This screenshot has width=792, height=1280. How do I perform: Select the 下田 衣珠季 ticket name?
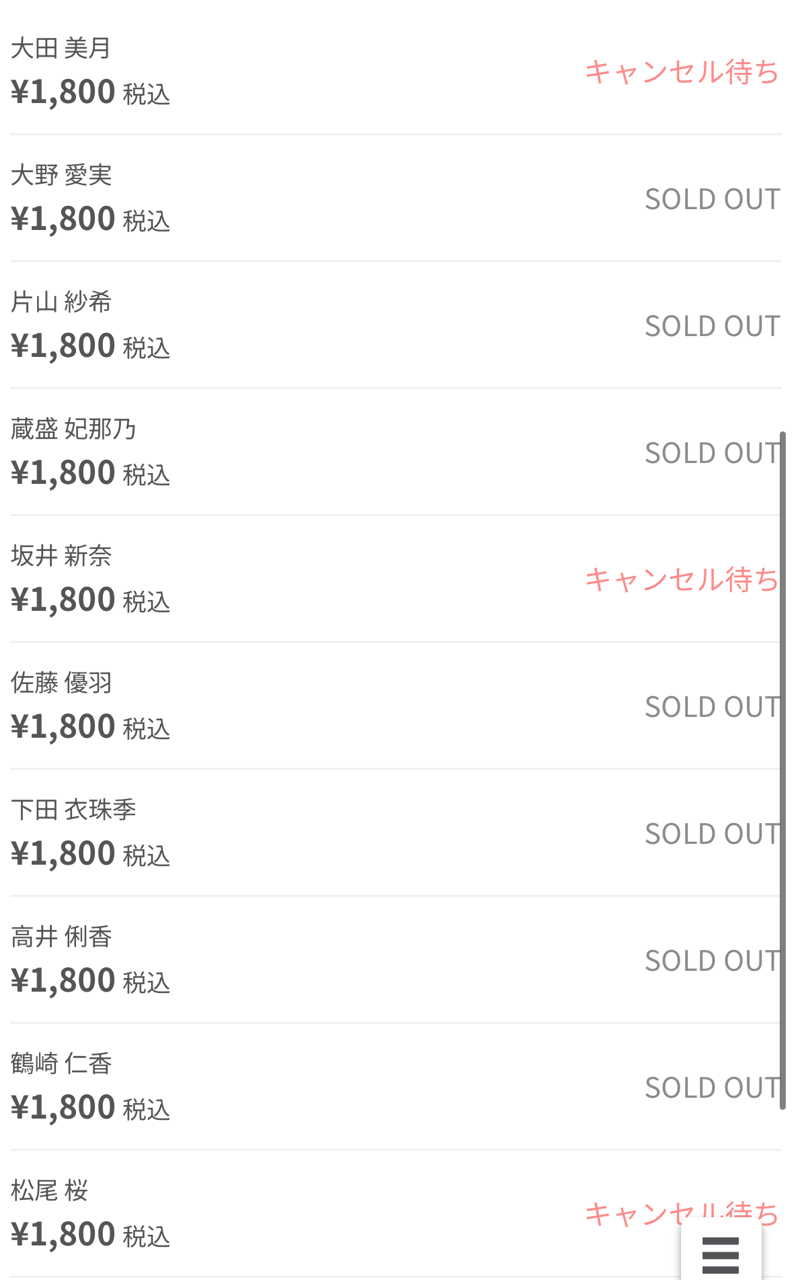tap(73, 810)
